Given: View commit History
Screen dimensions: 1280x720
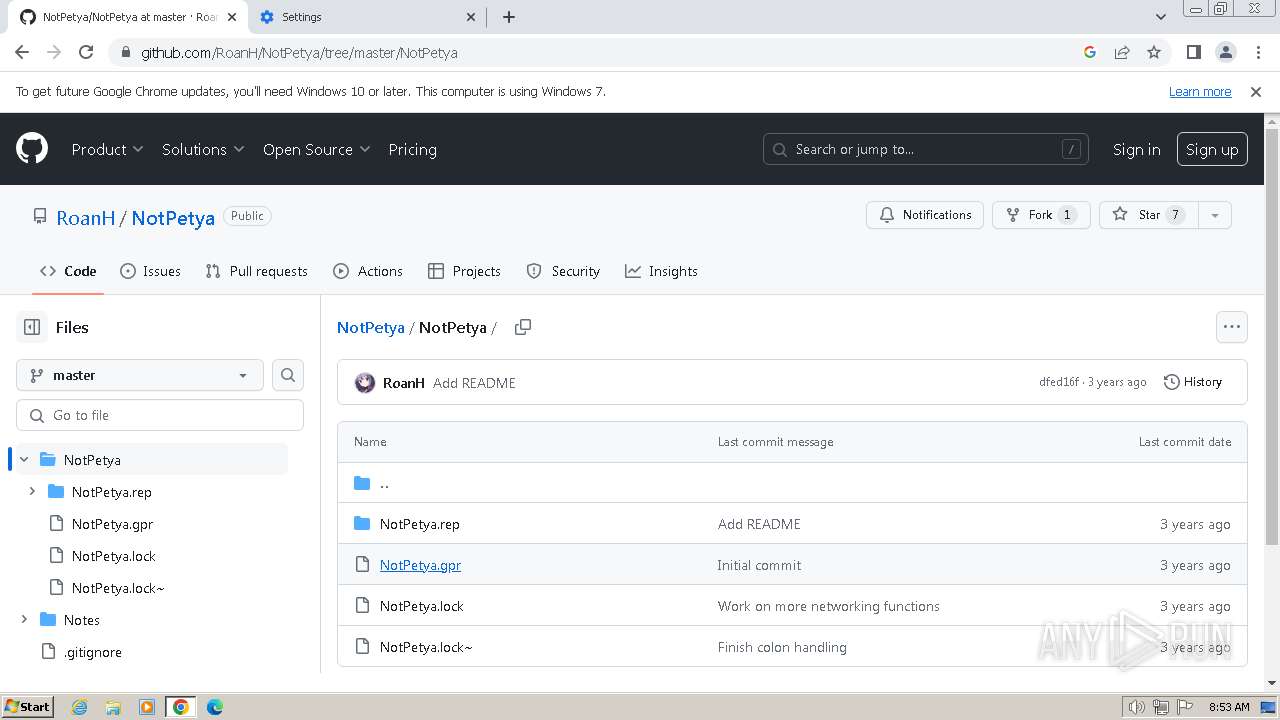Looking at the screenshot, I should point(1193,382).
